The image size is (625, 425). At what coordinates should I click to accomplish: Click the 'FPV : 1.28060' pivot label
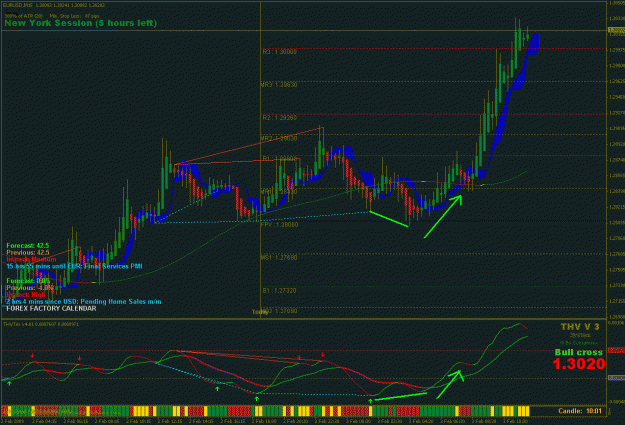(x=279, y=225)
